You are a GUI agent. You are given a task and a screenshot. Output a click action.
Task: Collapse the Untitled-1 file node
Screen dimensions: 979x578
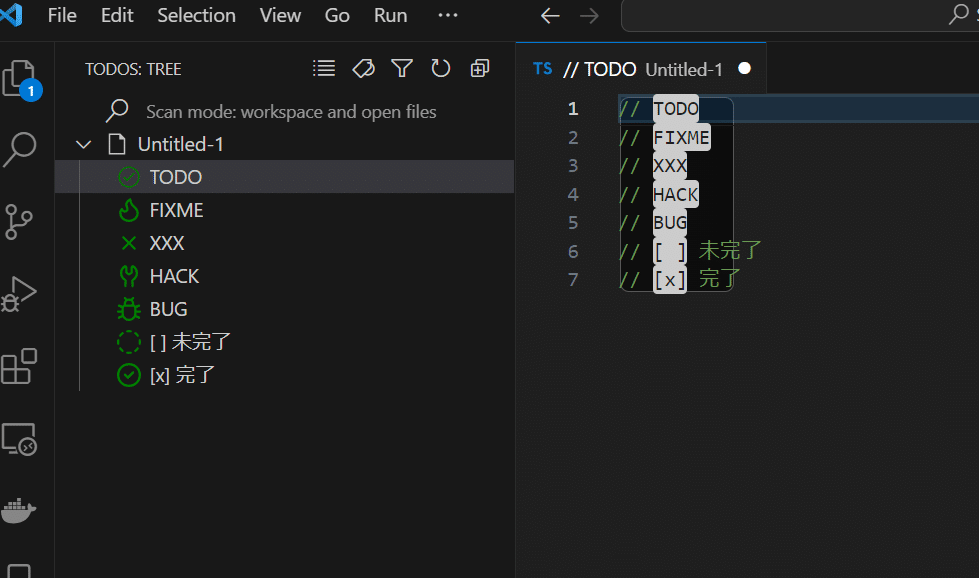coord(84,145)
